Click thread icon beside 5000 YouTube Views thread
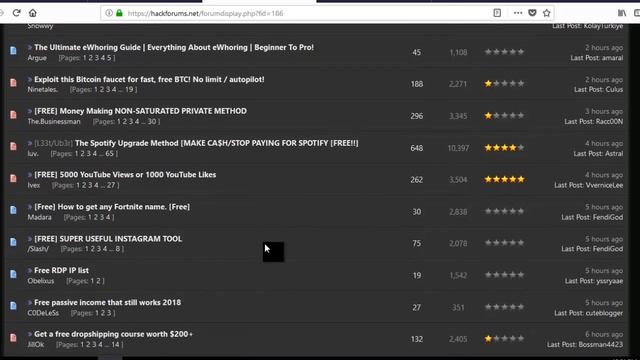The image size is (640, 360). point(13,178)
